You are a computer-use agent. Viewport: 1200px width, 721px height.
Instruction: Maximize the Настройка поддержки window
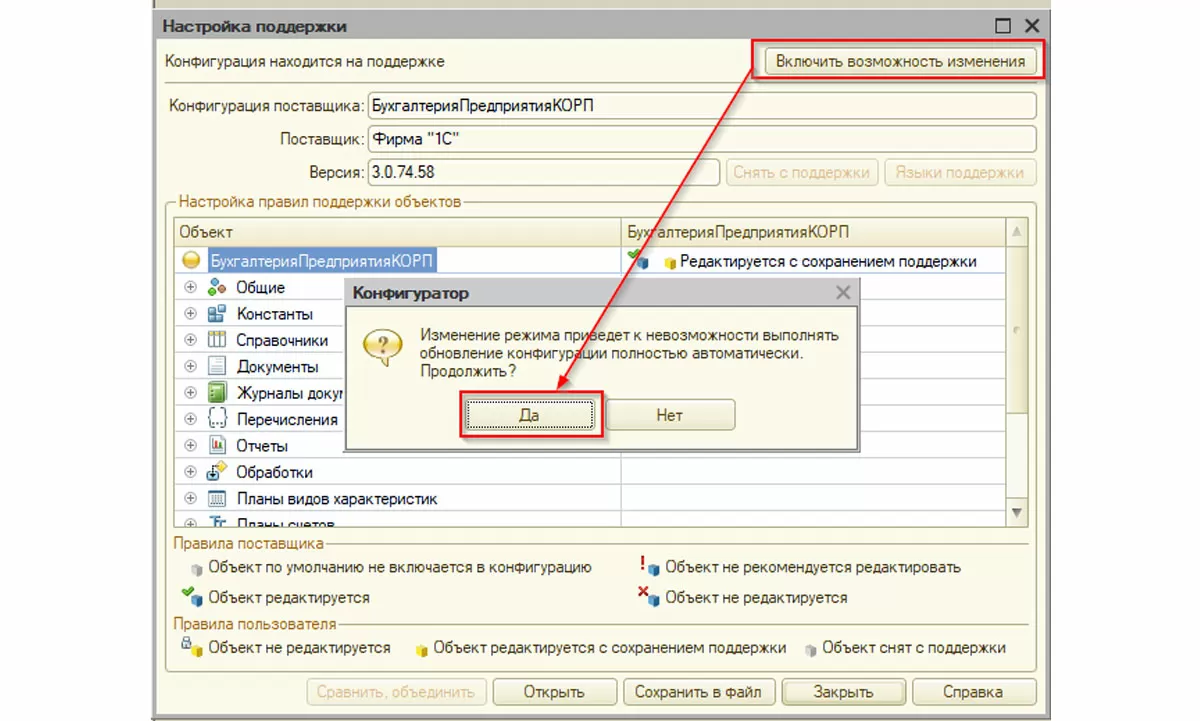1002,26
